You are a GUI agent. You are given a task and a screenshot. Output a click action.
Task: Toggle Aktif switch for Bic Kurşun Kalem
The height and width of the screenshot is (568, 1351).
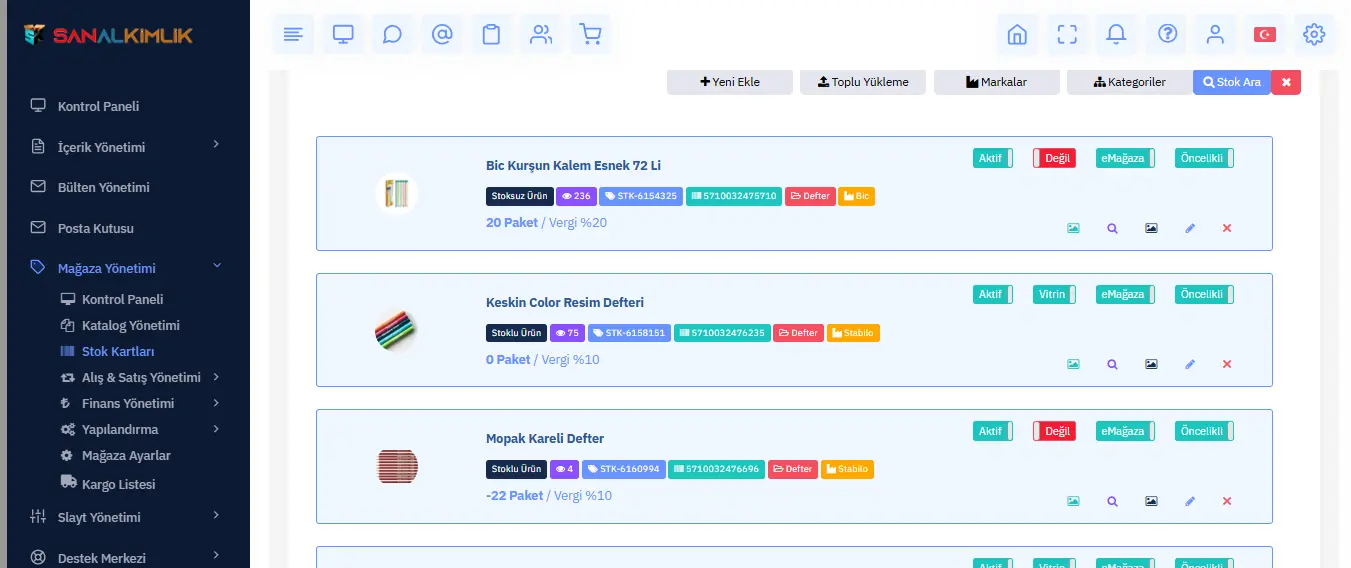(992, 158)
